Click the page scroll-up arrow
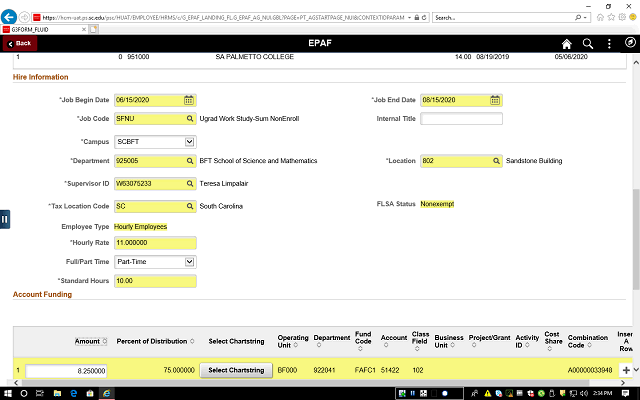Screen dimensions: 640x400 [636, 62]
